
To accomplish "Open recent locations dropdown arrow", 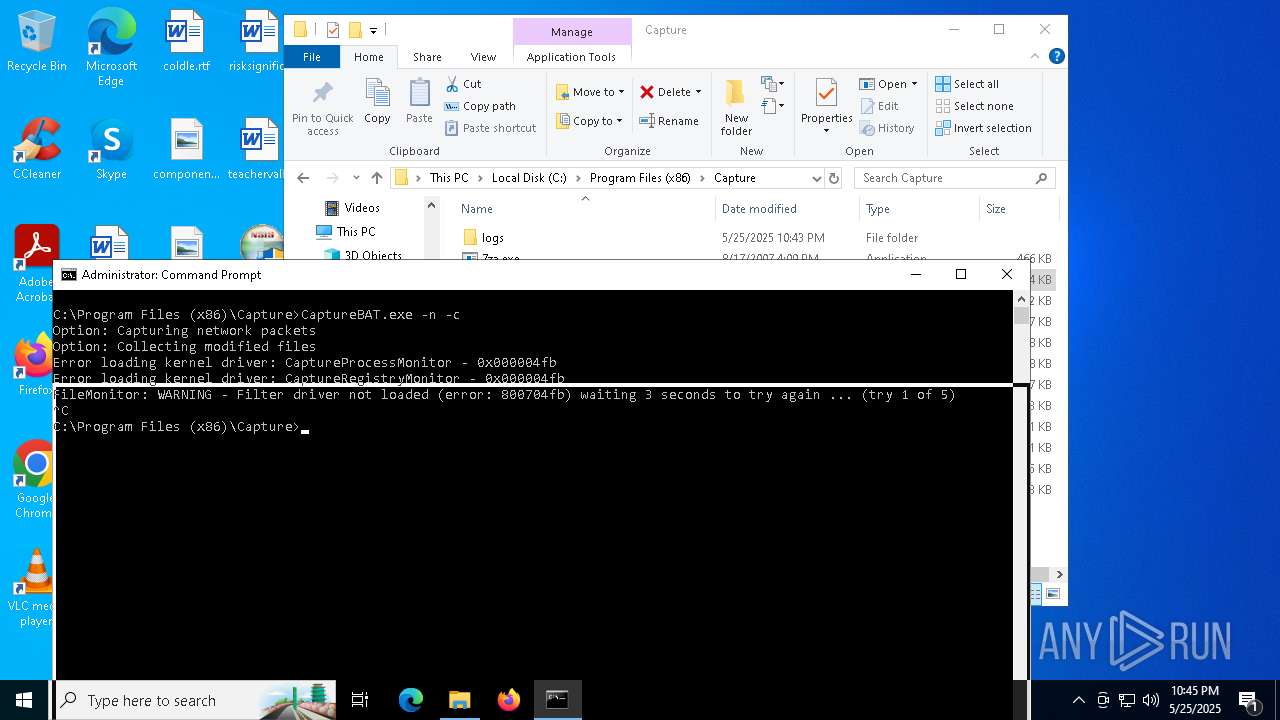I will coord(356,178).
